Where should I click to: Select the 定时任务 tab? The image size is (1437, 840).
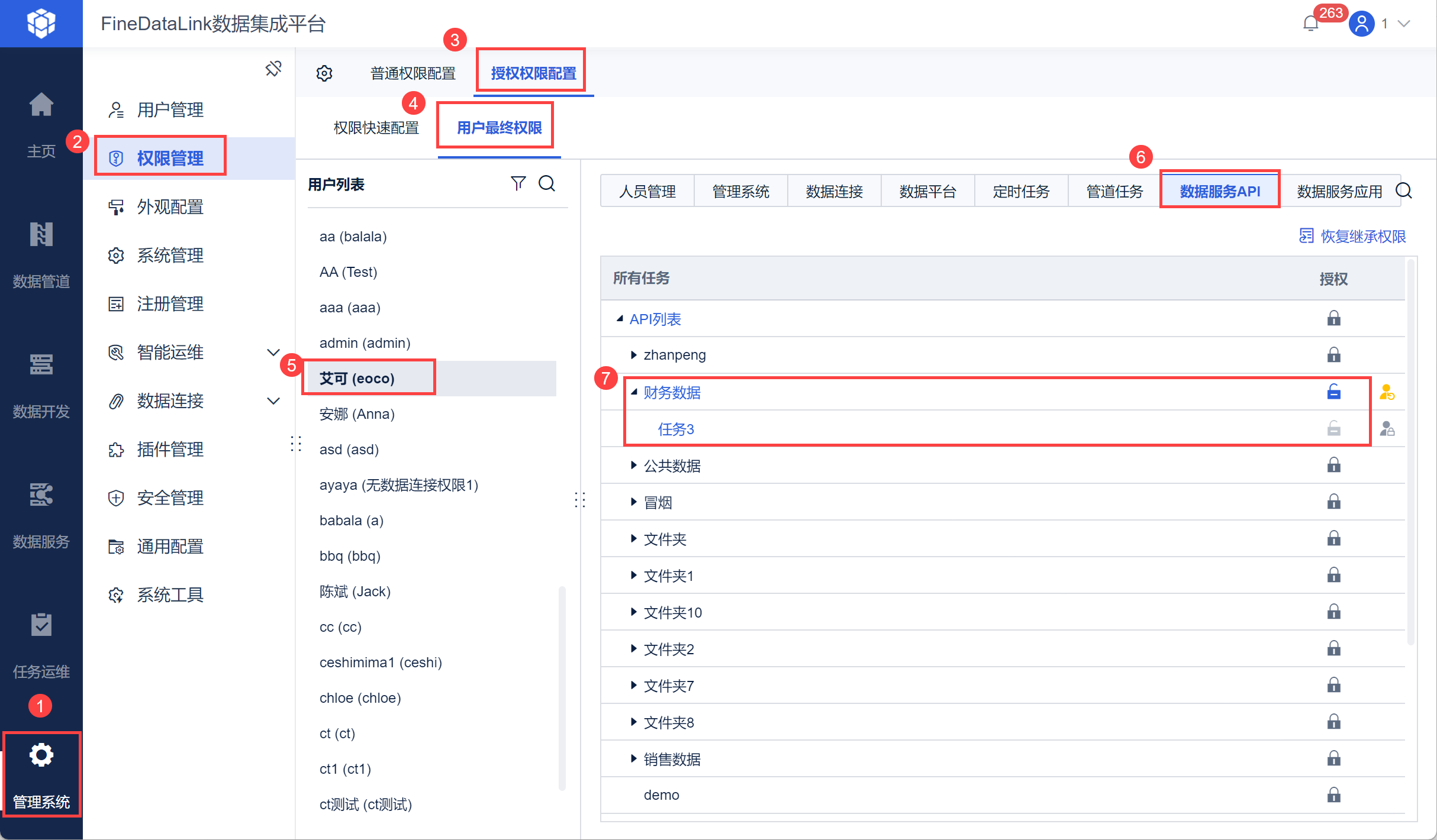1021,192
